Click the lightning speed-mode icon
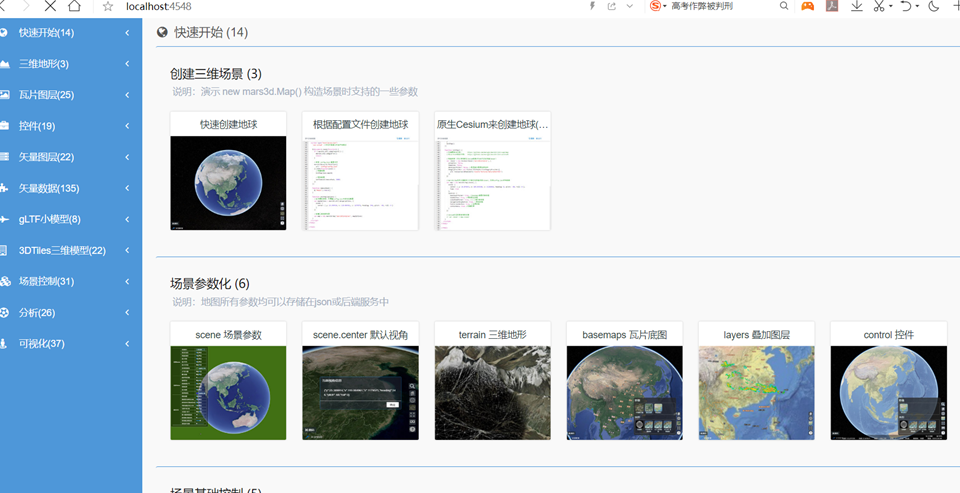The image size is (960, 493). click(x=592, y=6)
